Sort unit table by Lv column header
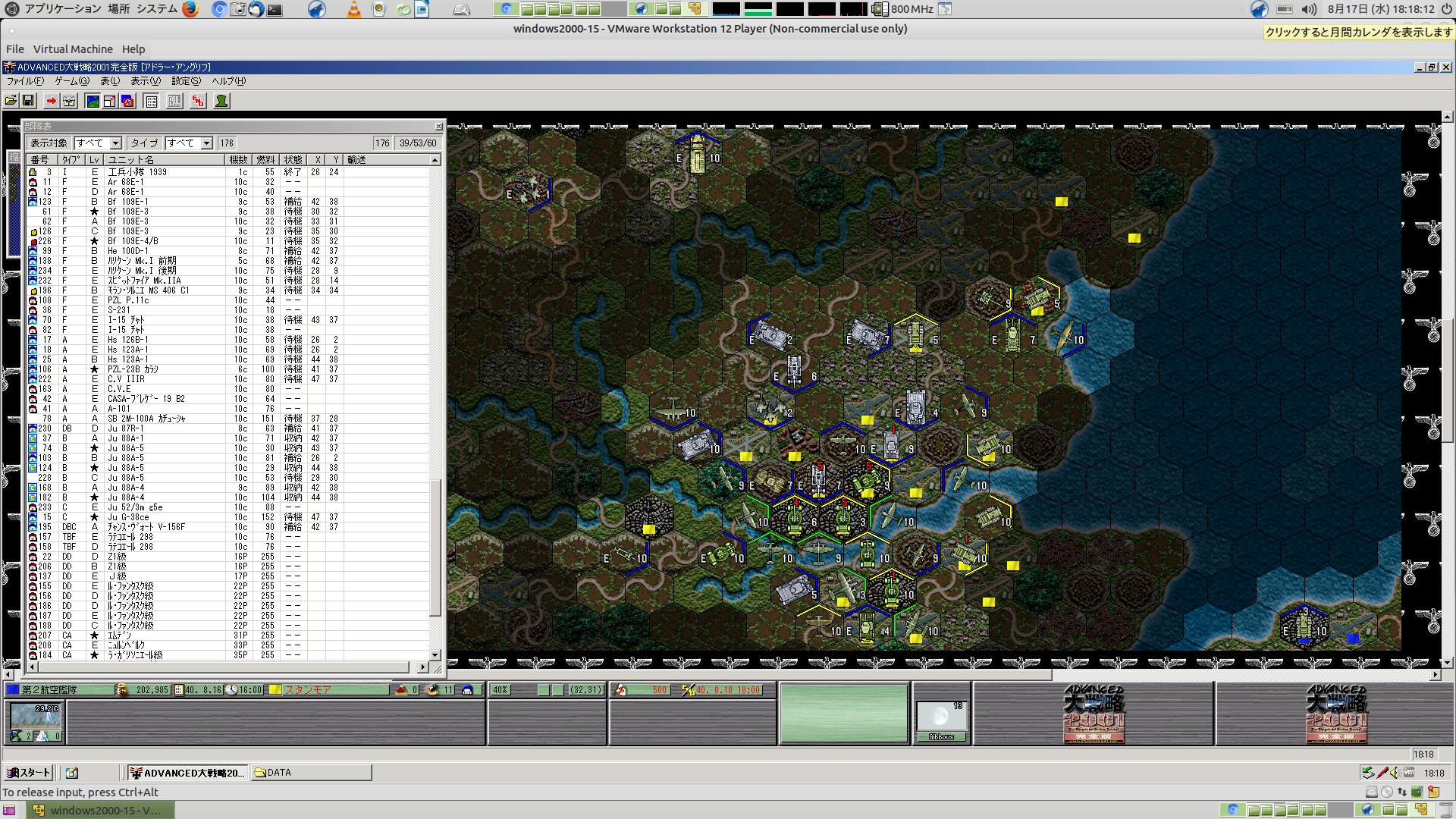Image resolution: width=1456 pixels, height=819 pixels. (94, 160)
